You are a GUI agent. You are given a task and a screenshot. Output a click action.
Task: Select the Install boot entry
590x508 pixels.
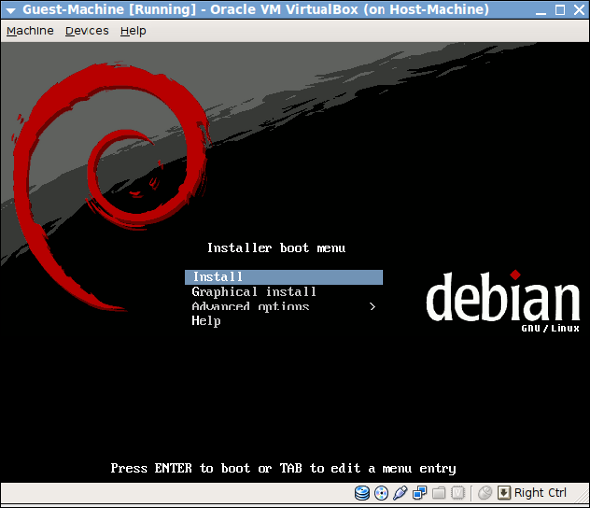coord(284,277)
